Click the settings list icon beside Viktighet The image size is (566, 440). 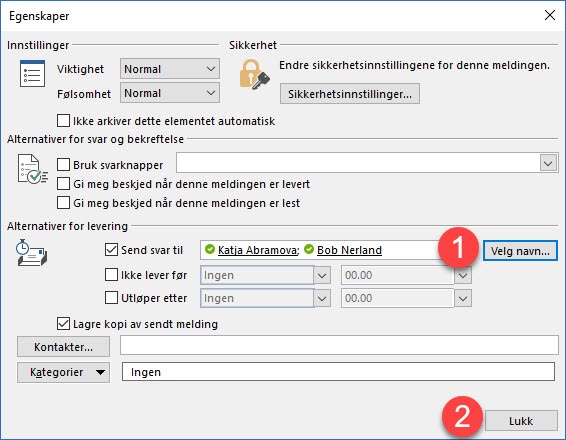(32, 74)
